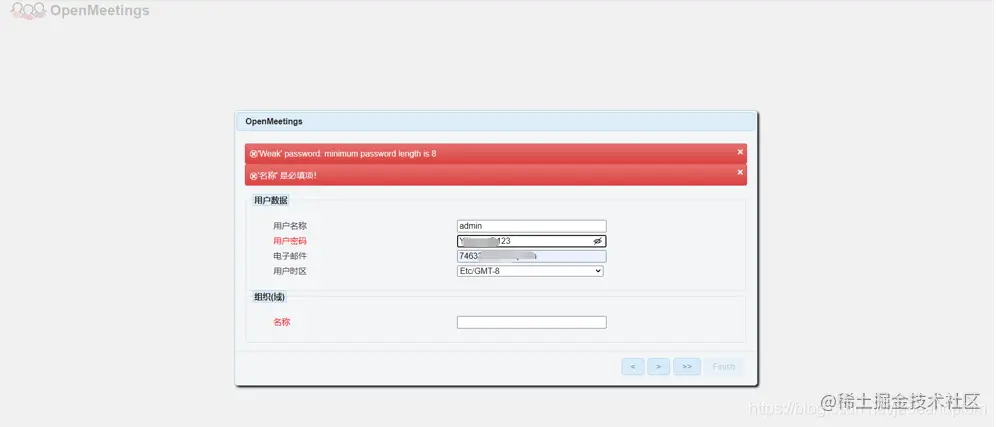Focus the empty 名称 organization field

pos(532,322)
